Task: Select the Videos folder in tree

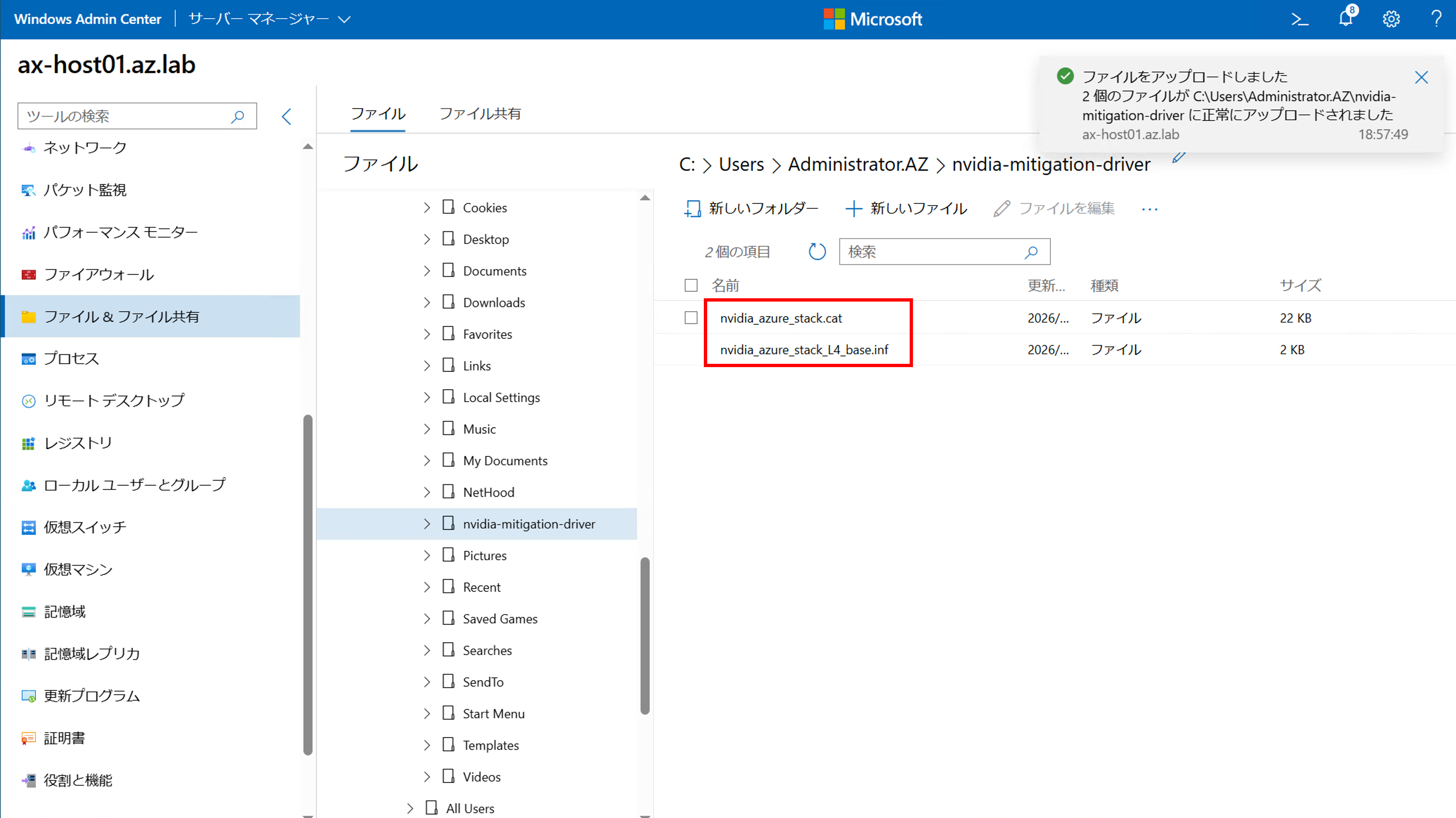Action: (x=481, y=777)
